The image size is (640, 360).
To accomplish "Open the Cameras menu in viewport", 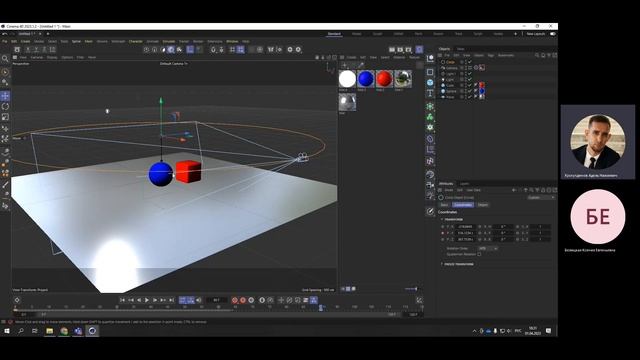I will click(x=37, y=58).
